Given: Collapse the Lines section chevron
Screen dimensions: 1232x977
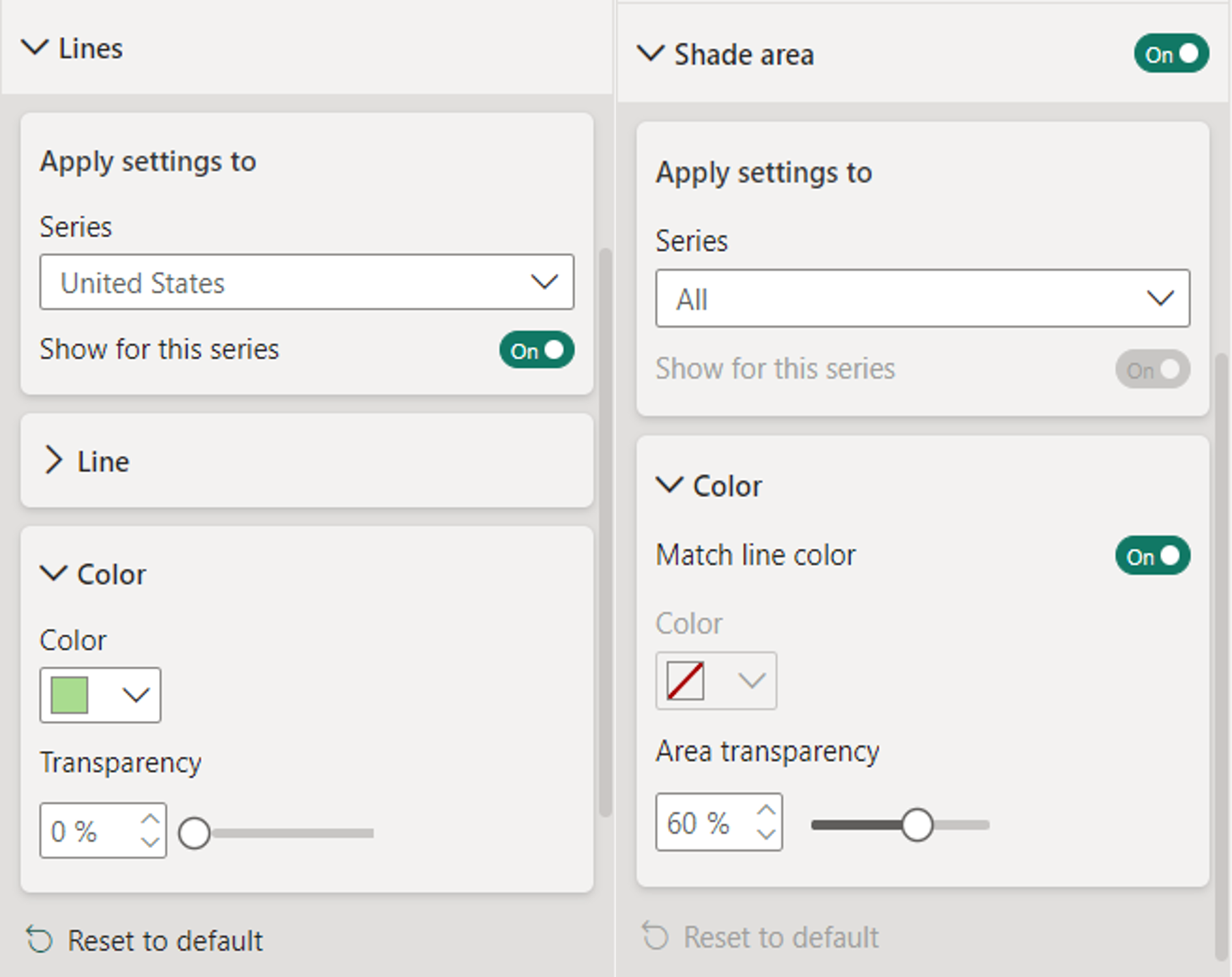Looking at the screenshot, I should point(35,48).
